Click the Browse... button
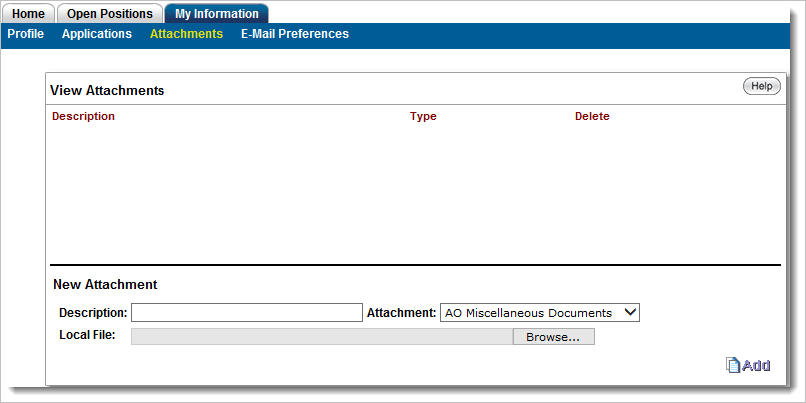Image resolution: width=806 pixels, height=403 pixels. (553, 337)
